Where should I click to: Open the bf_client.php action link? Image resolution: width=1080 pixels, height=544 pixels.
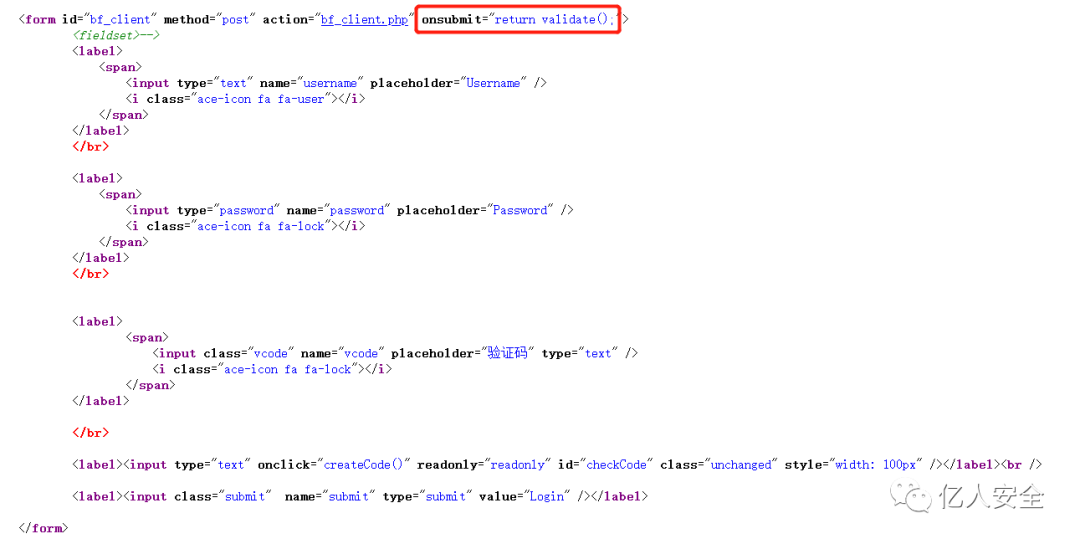(x=364, y=19)
